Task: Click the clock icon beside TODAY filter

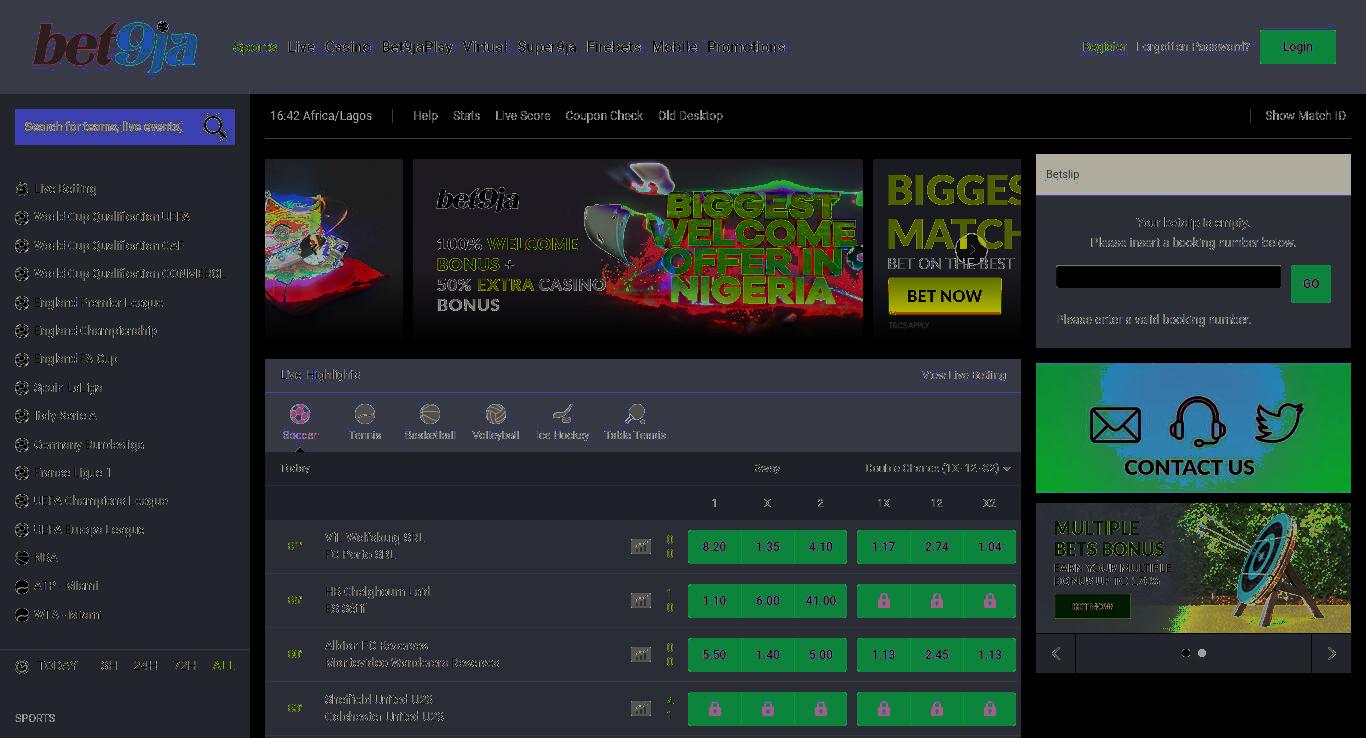Action: point(22,666)
